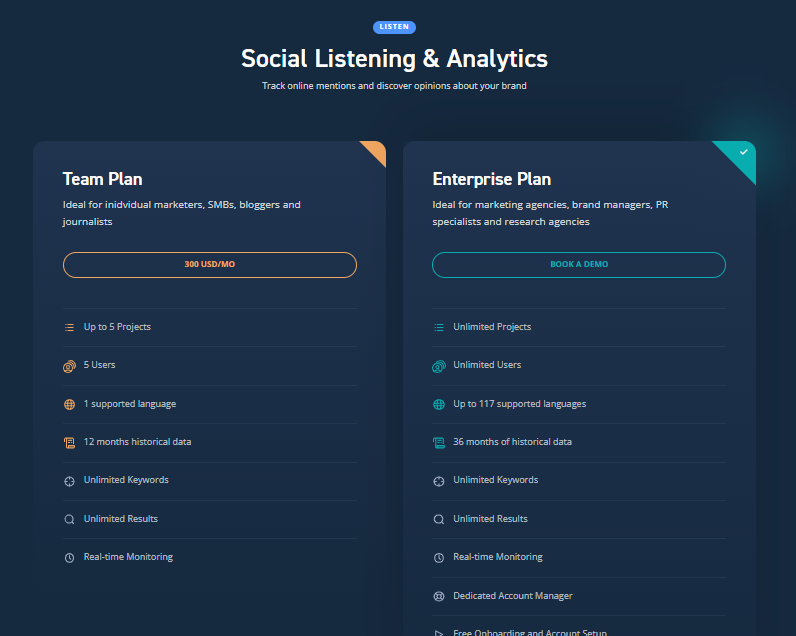The width and height of the screenshot is (796, 636).
Task: Click the users icon beside Unlimited Users
Action: (439, 366)
